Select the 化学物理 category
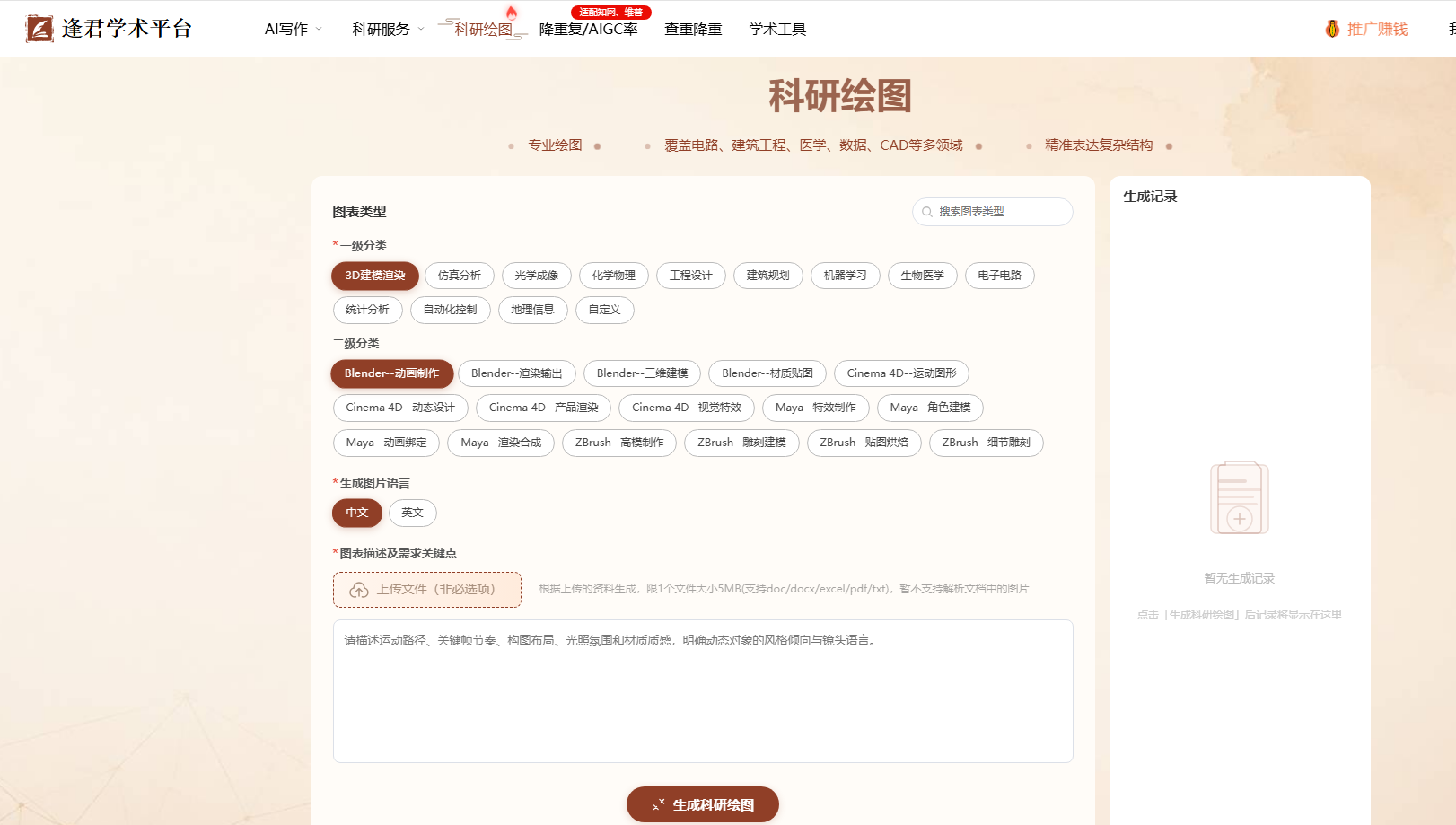The width and height of the screenshot is (1456, 825). pyautogui.click(x=614, y=276)
